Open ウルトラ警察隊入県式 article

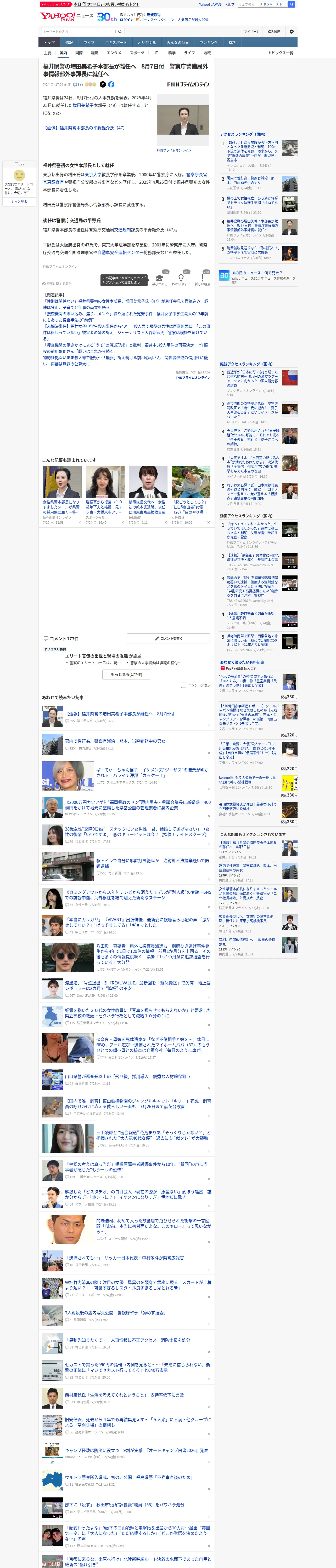point(129,1477)
